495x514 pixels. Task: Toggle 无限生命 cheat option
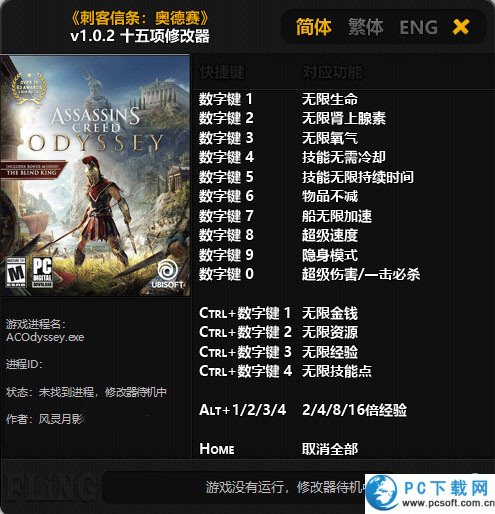pyautogui.click(x=330, y=99)
